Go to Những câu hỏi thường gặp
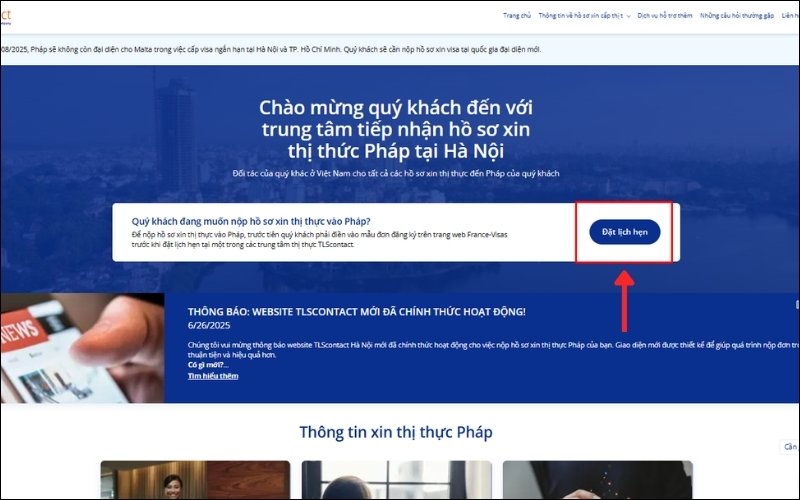 (x=736, y=16)
